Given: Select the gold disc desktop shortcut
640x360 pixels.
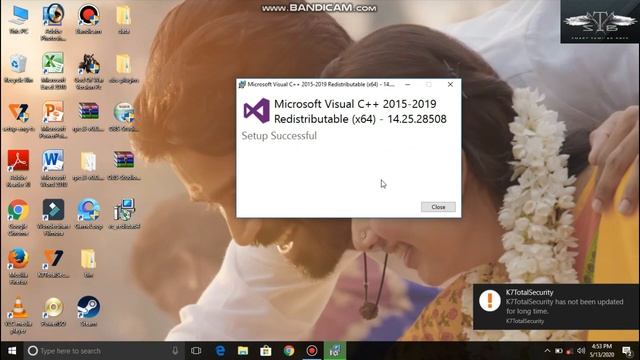Looking at the screenshot, I should pyautogui.click(x=53, y=312).
